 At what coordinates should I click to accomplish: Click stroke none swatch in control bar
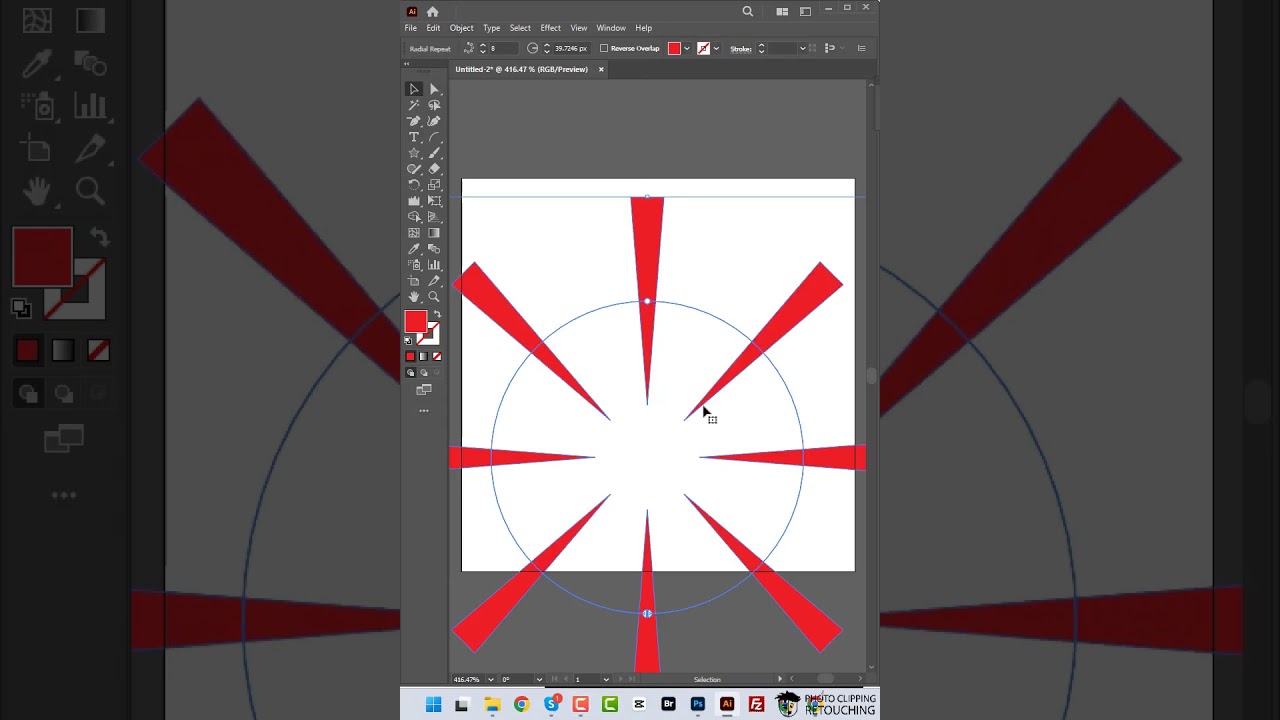pyautogui.click(x=704, y=48)
